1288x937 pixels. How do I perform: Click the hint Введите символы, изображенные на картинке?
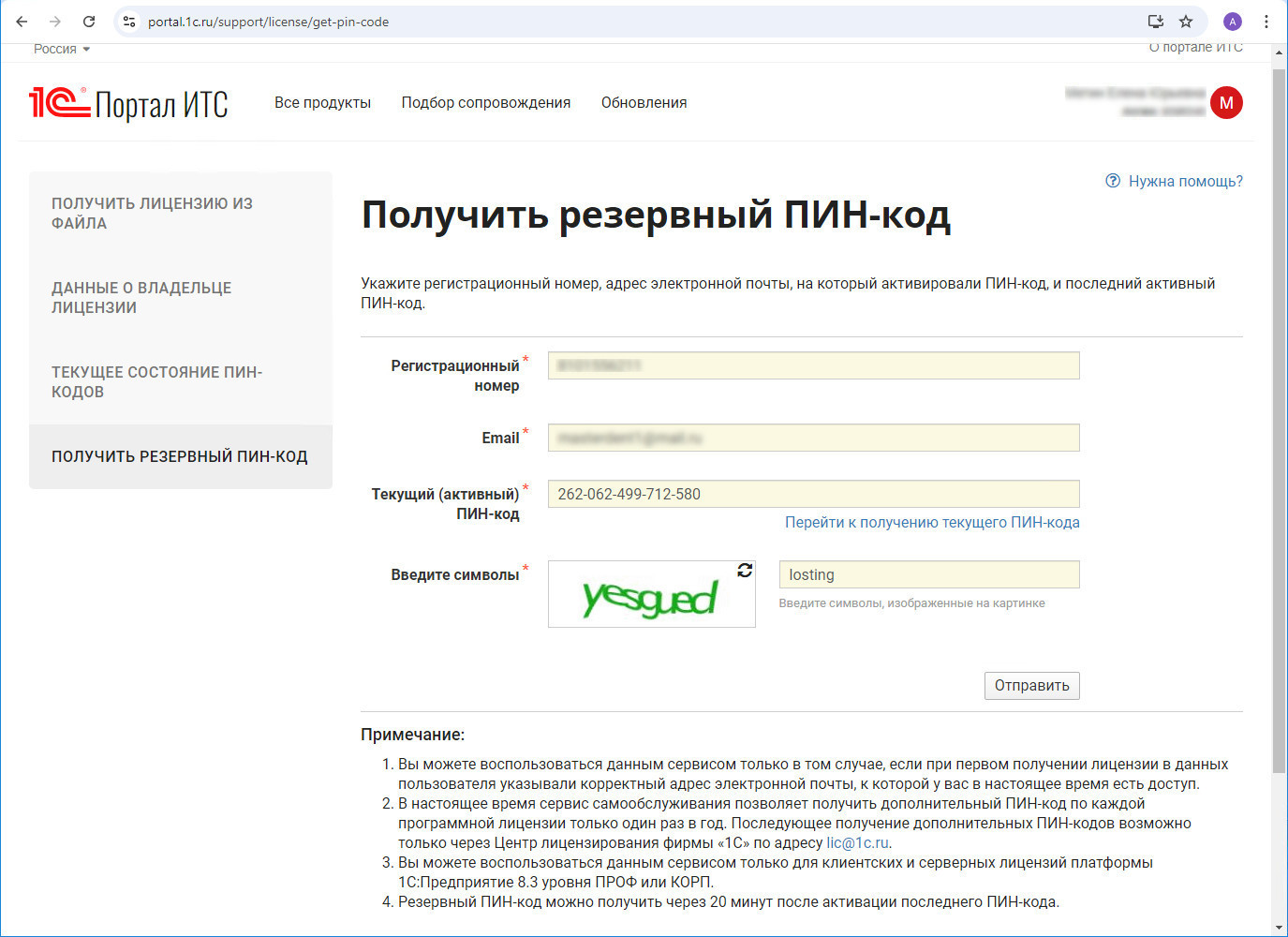912,603
